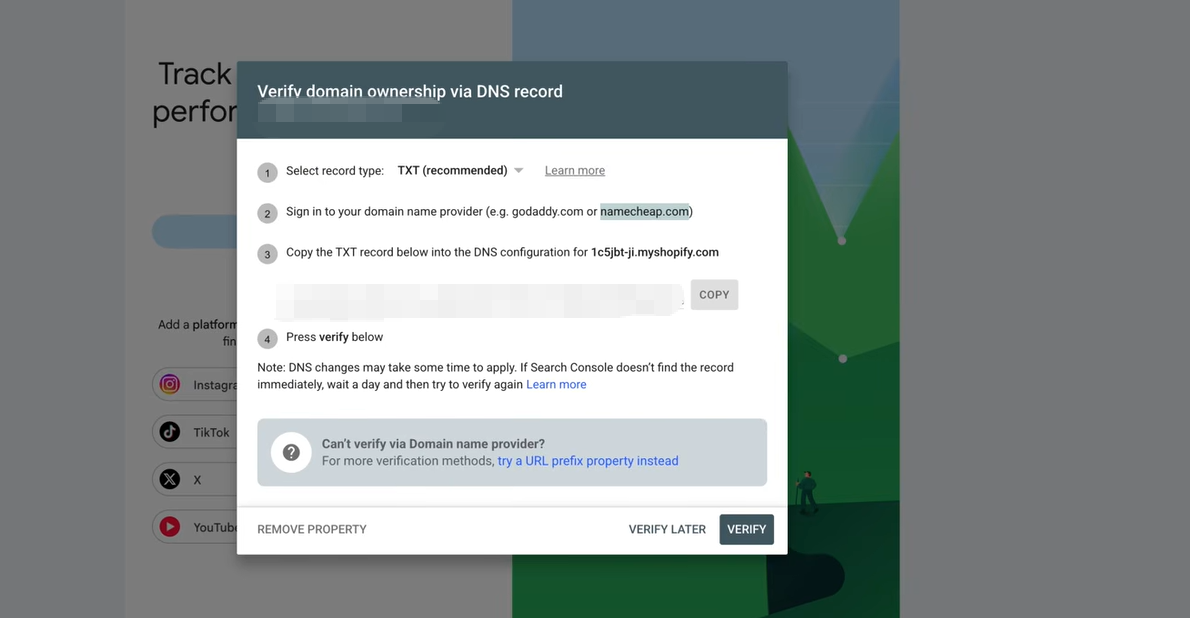Open Learn more link beside record type
This screenshot has width=1190, height=618.
(575, 171)
